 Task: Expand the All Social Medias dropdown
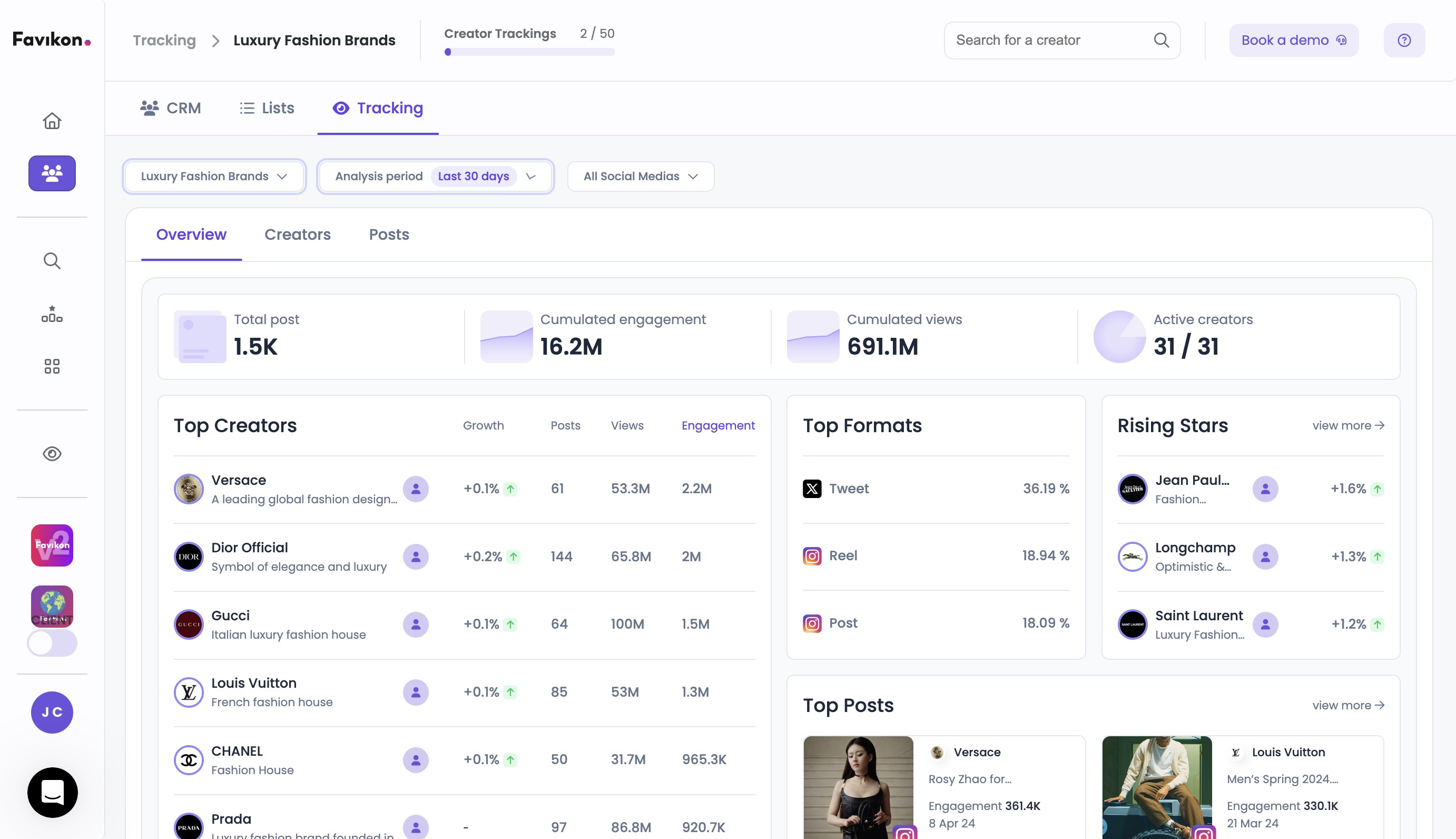pyautogui.click(x=641, y=177)
